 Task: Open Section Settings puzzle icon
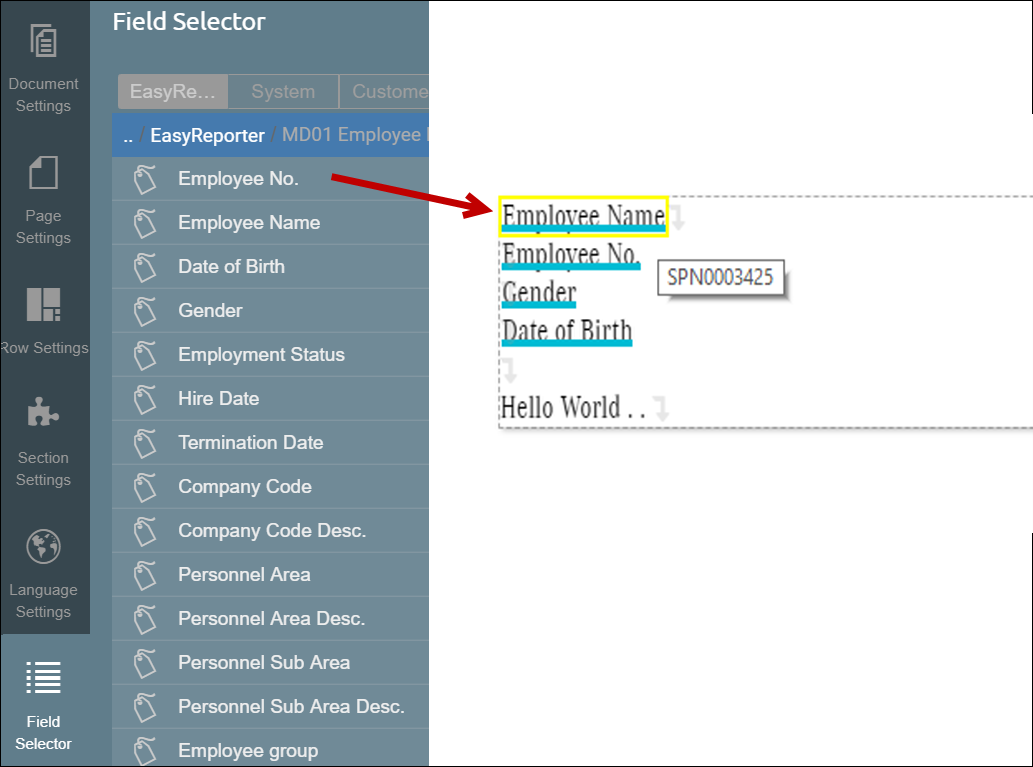(x=43, y=413)
